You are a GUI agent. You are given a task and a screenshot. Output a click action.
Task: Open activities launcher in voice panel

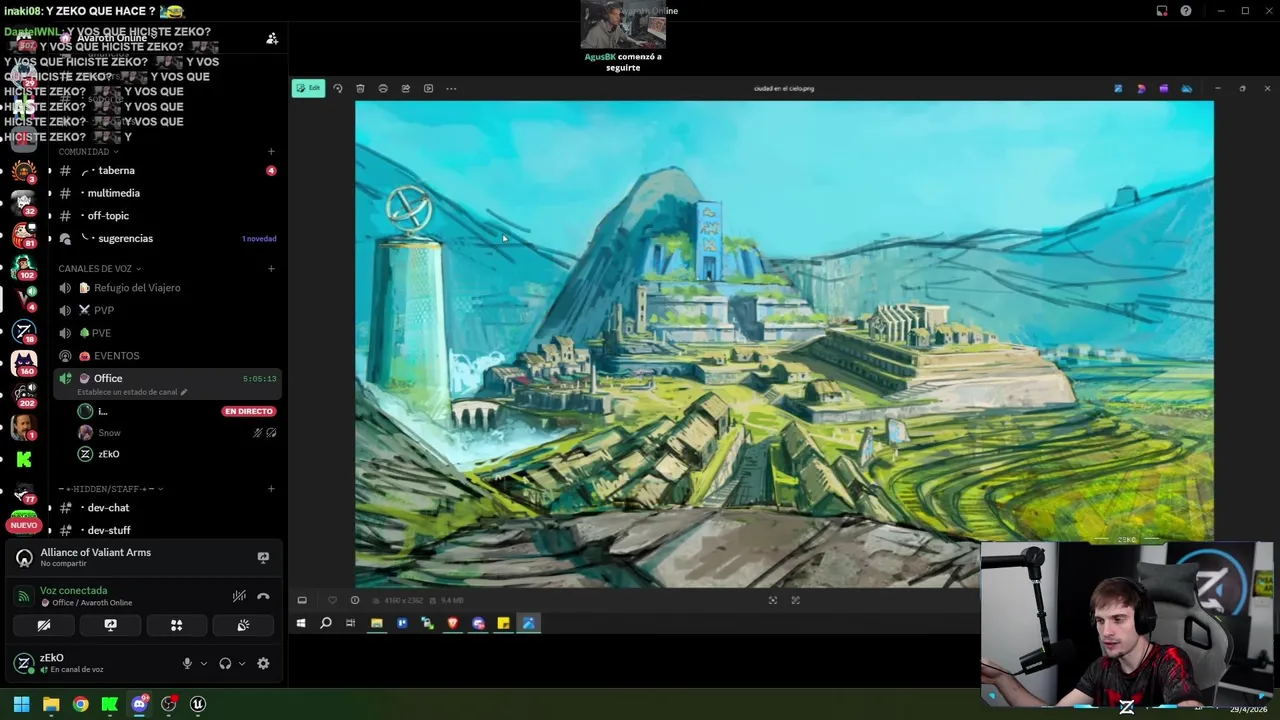[x=176, y=625]
